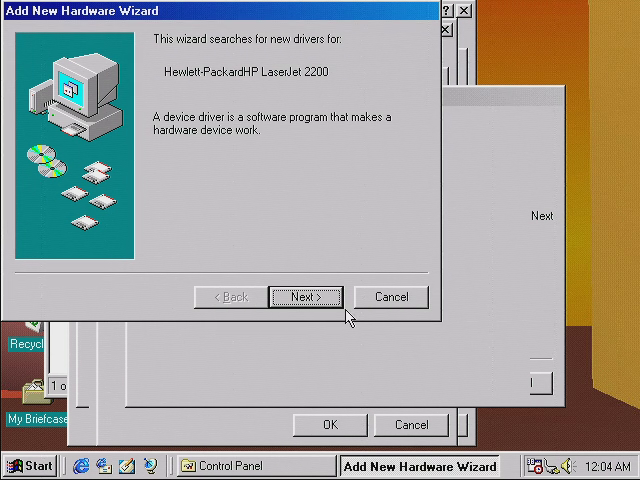Click Next in the hardware wizard
640x480 pixels.
tap(306, 297)
